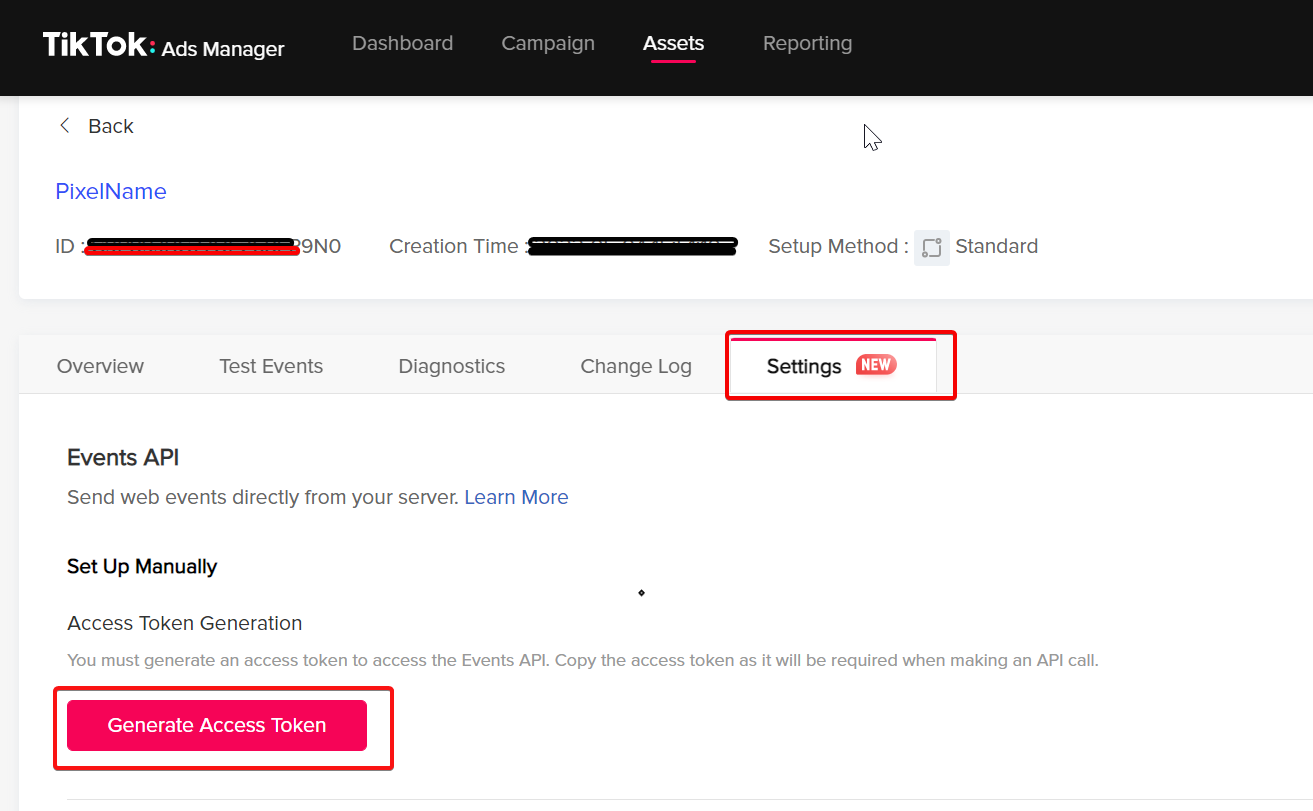The image size is (1313, 811).
Task: Switch to the Test Events tab
Action: (x=271, y=366)
